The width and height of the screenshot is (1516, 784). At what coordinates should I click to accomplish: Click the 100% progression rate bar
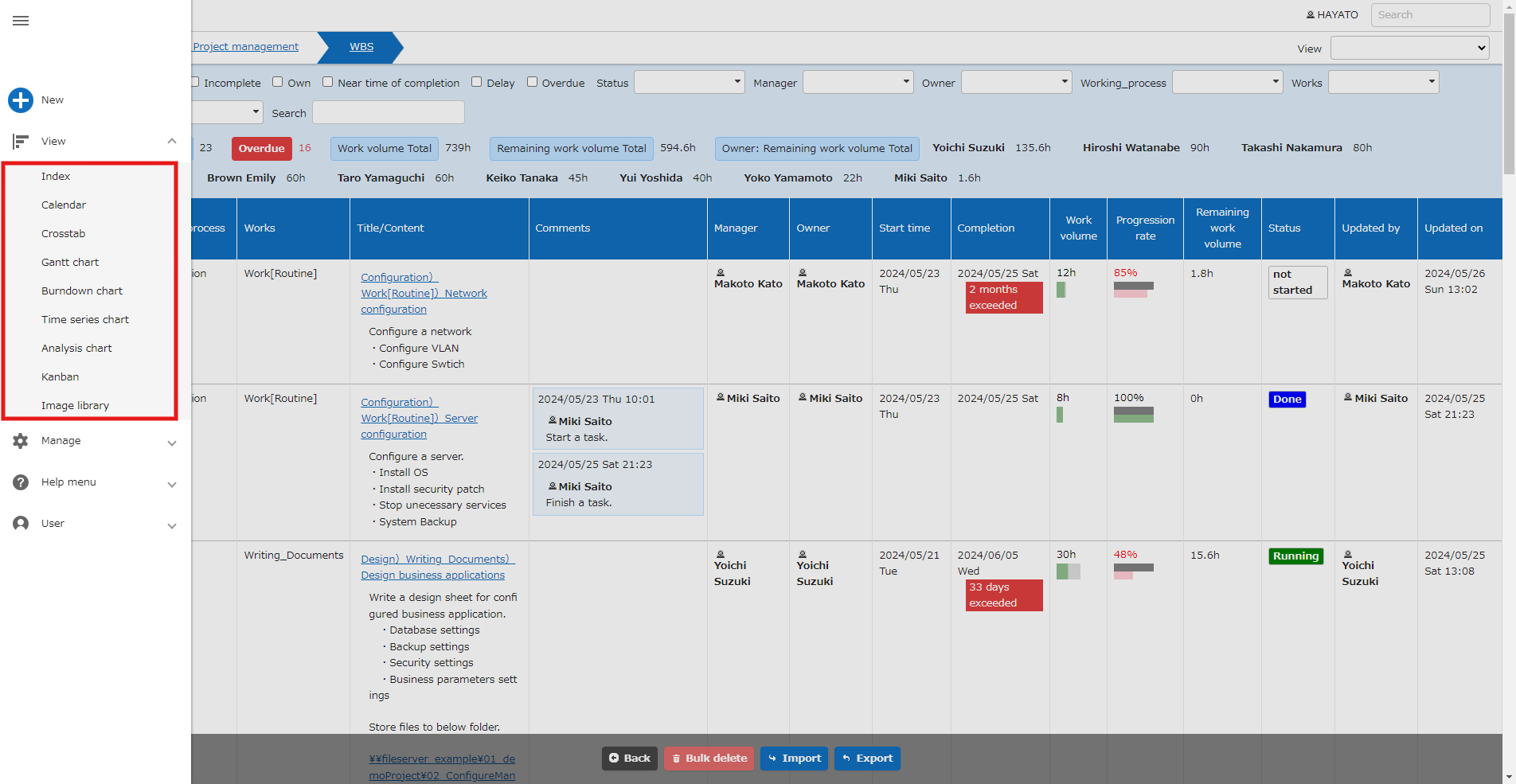coord(1134,415)
